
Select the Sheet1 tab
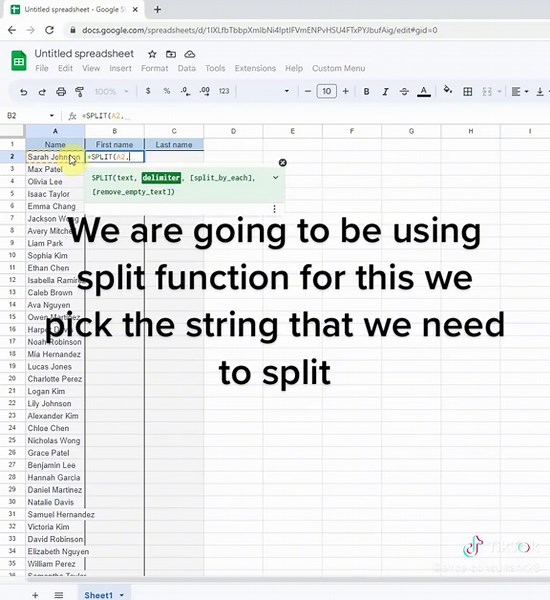click(98, 595)
